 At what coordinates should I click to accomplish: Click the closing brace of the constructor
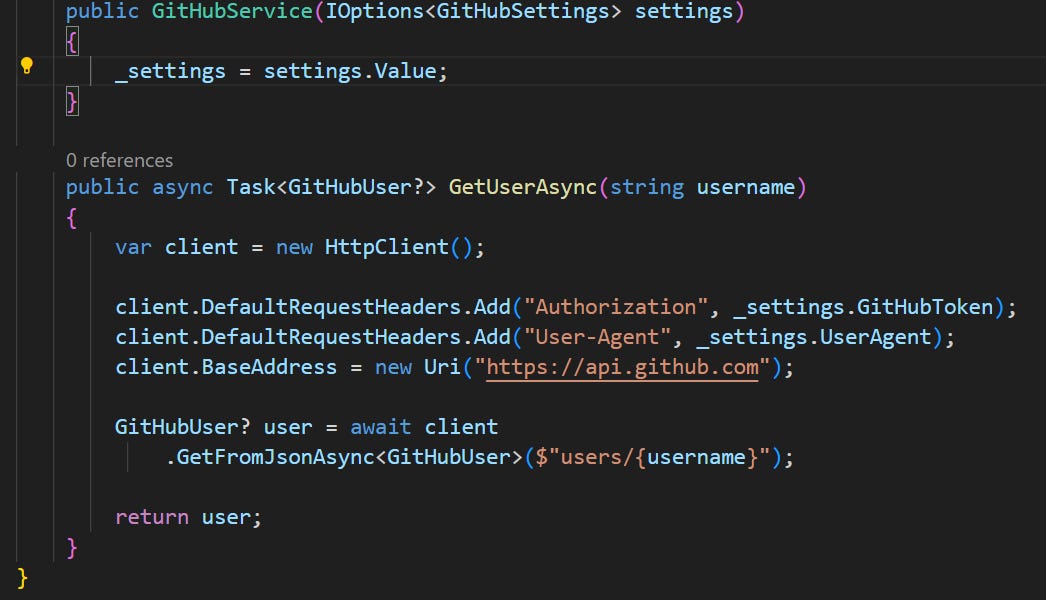click(x=70, y=100)
